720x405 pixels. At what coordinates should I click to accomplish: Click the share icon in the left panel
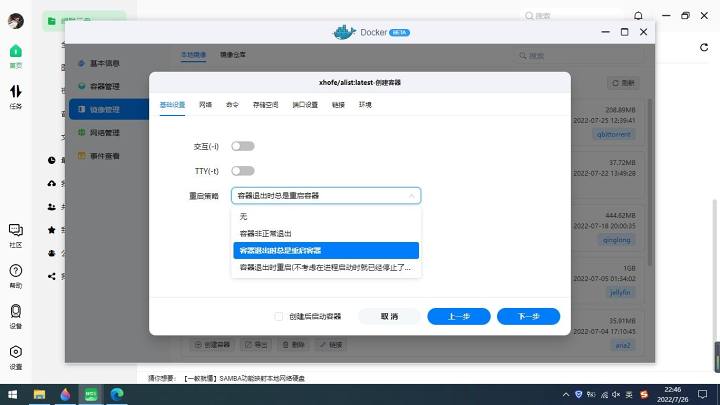tap(51, 276)
